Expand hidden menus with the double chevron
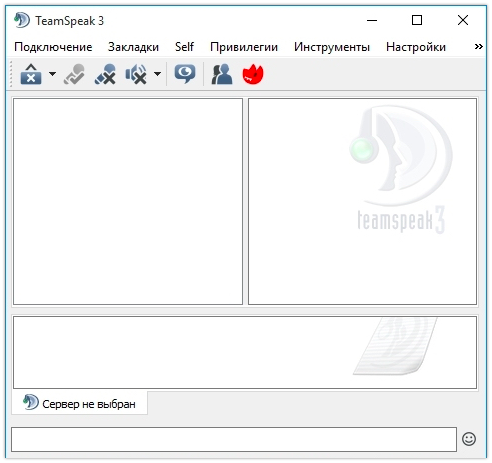Viewport: 492px width, 463px height. (x=479, y=47)
